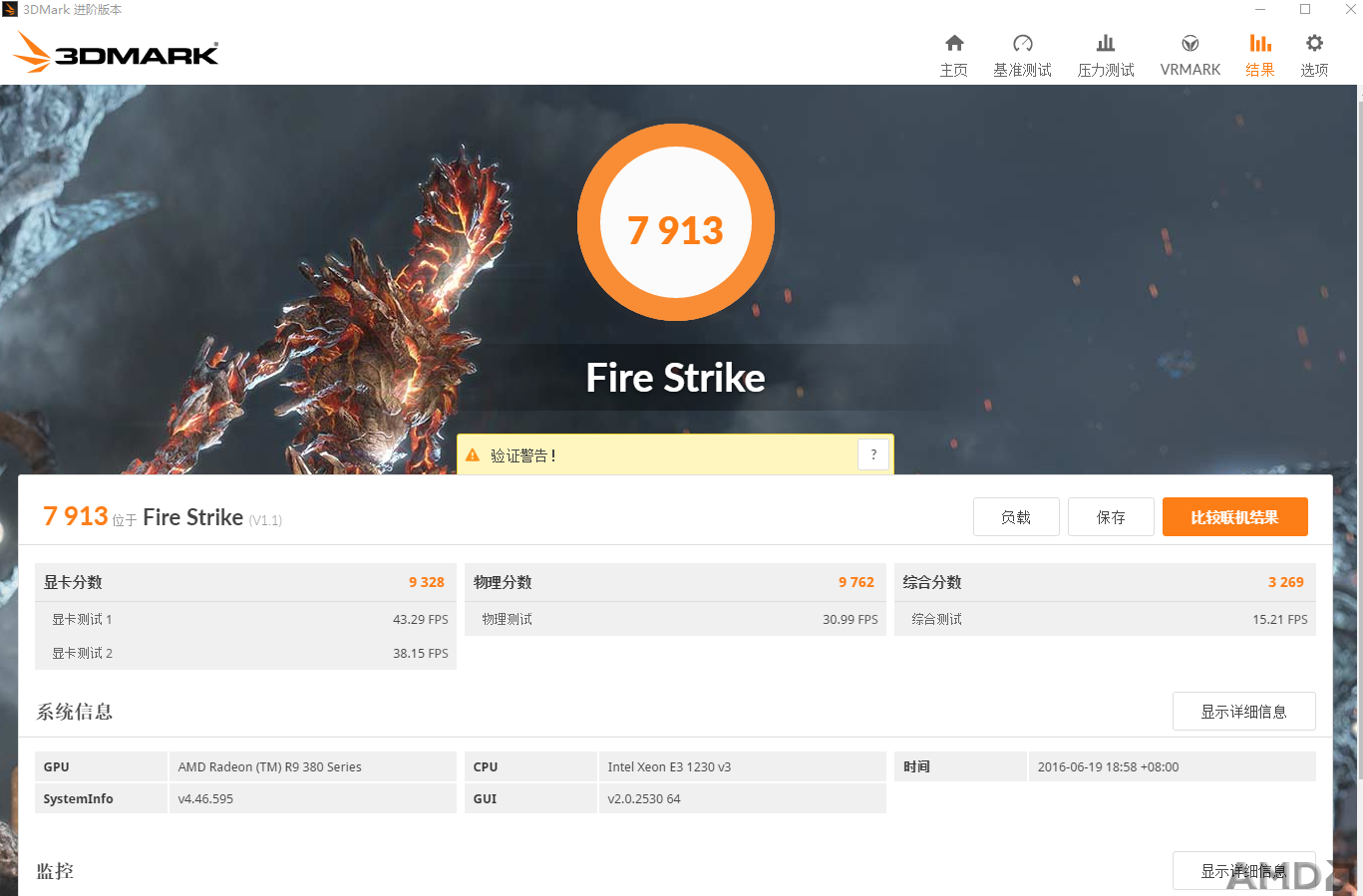
Task: Click the 负载 load button
Action: 1016,517
